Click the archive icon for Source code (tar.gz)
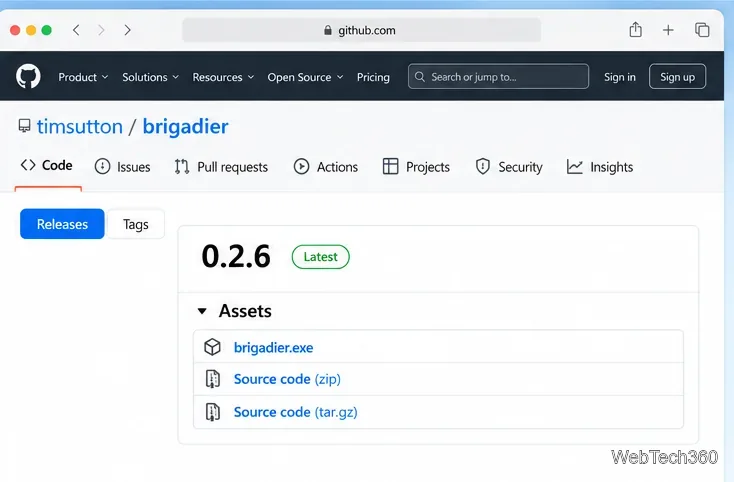734x482 pixels. pos(213,412)
